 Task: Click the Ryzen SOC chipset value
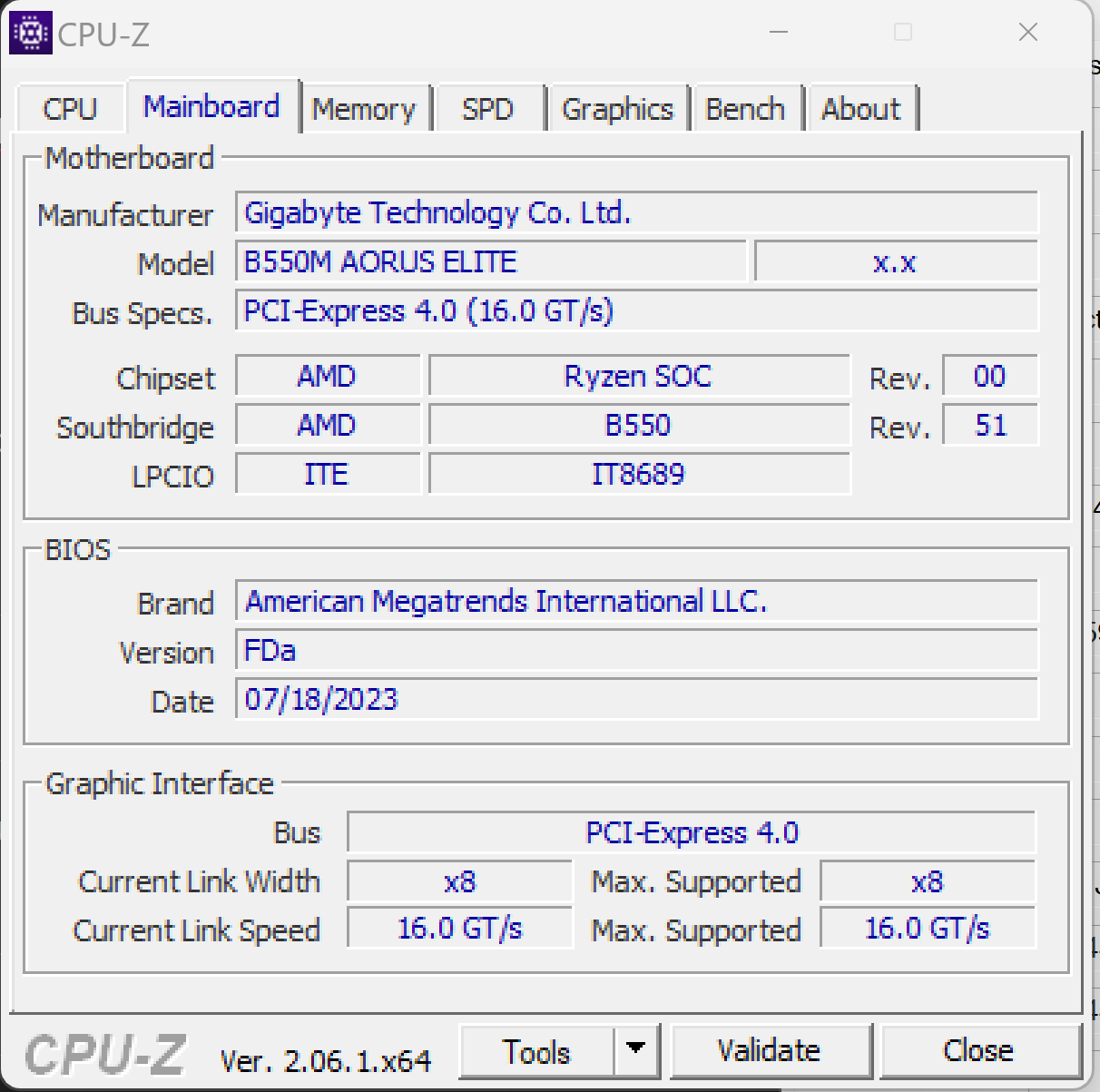click(x=639, y=376)
